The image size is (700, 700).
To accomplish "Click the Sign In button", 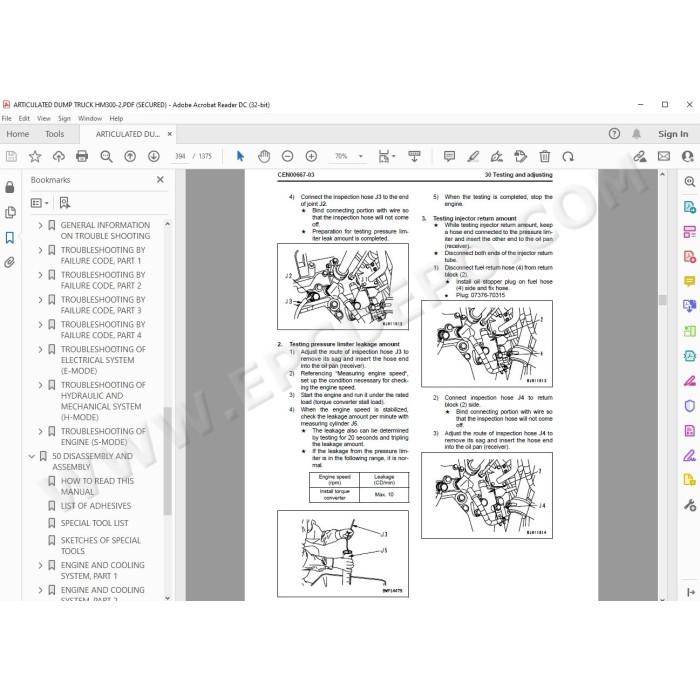I will (x=673, y=134).
